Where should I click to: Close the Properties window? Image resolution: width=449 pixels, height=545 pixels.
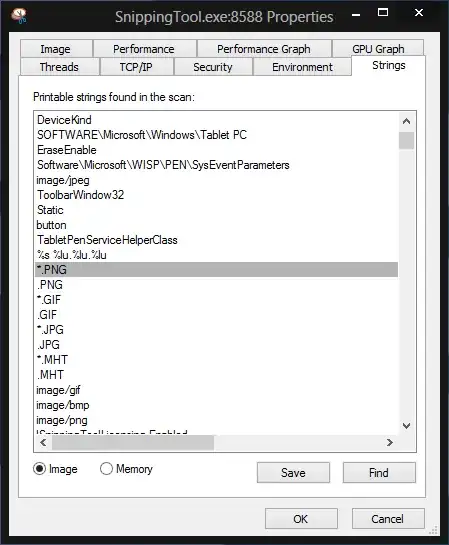click(x=419, y=13)
